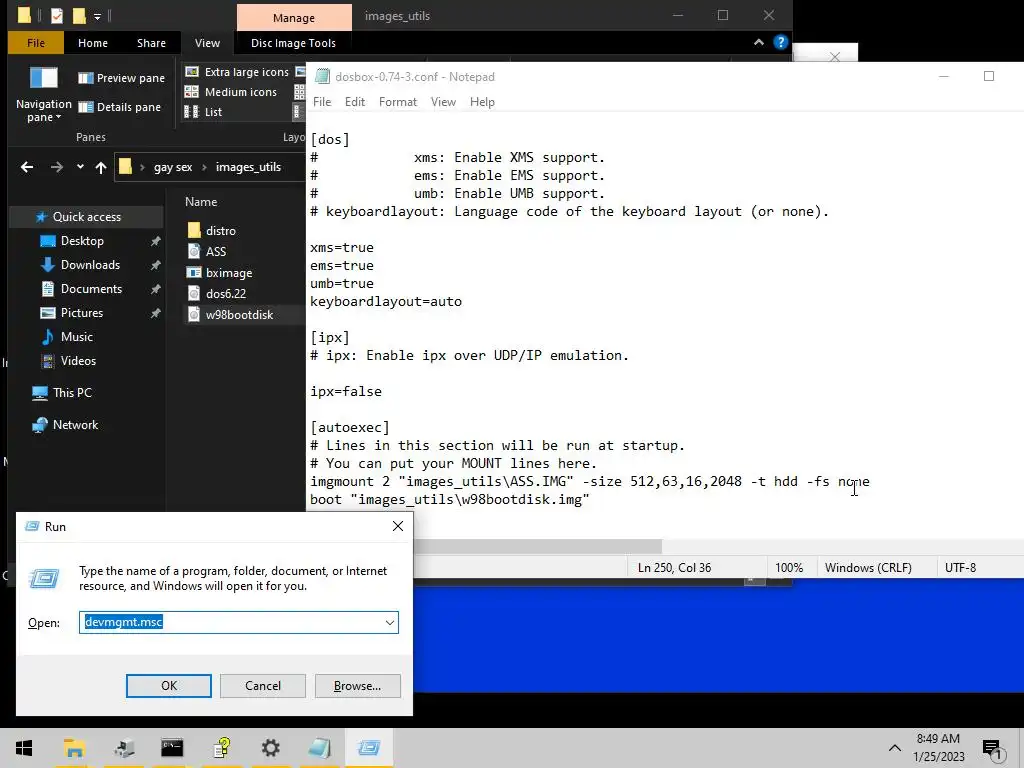The image size is (1024, 768).
Task: Switch to the Notepad taskbar icon
Action: pos(319,748)
